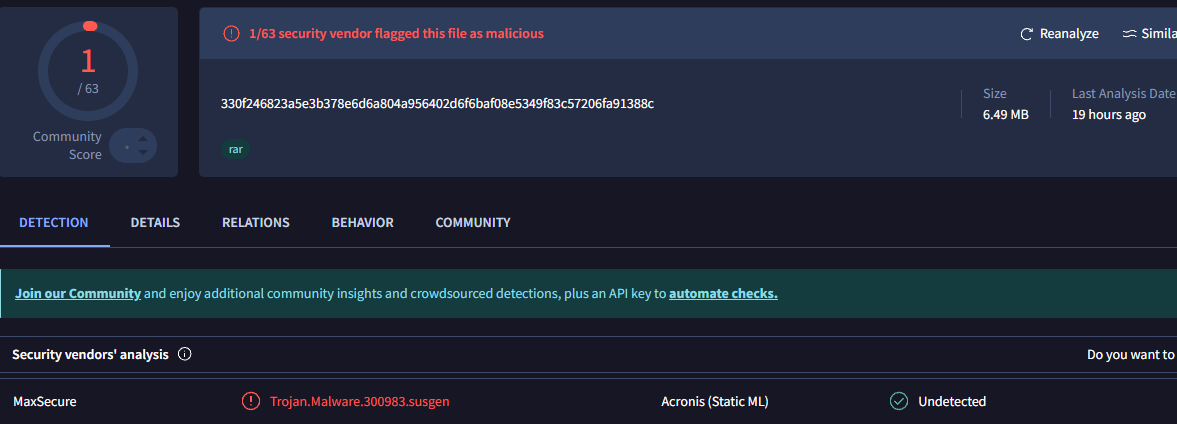Select the rar file type tag
The image size is (1177, 424).
point(235,149)
